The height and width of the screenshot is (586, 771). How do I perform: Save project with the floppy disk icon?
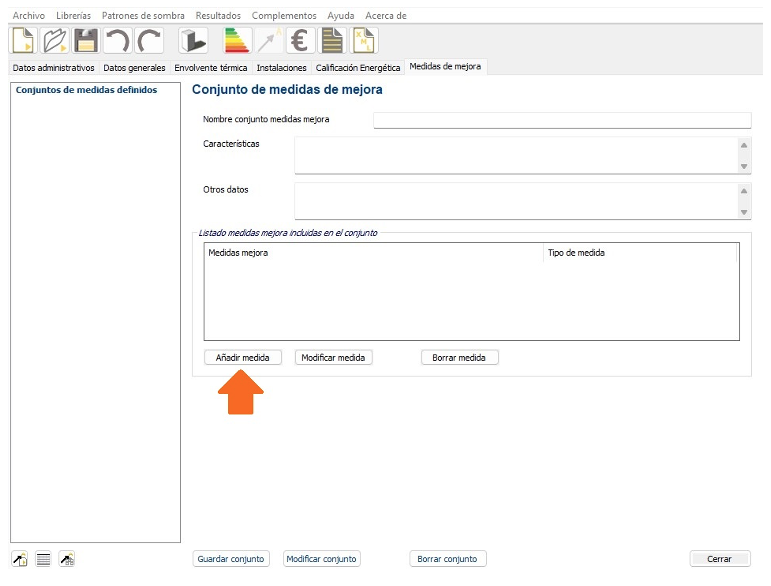coord(86,41)
